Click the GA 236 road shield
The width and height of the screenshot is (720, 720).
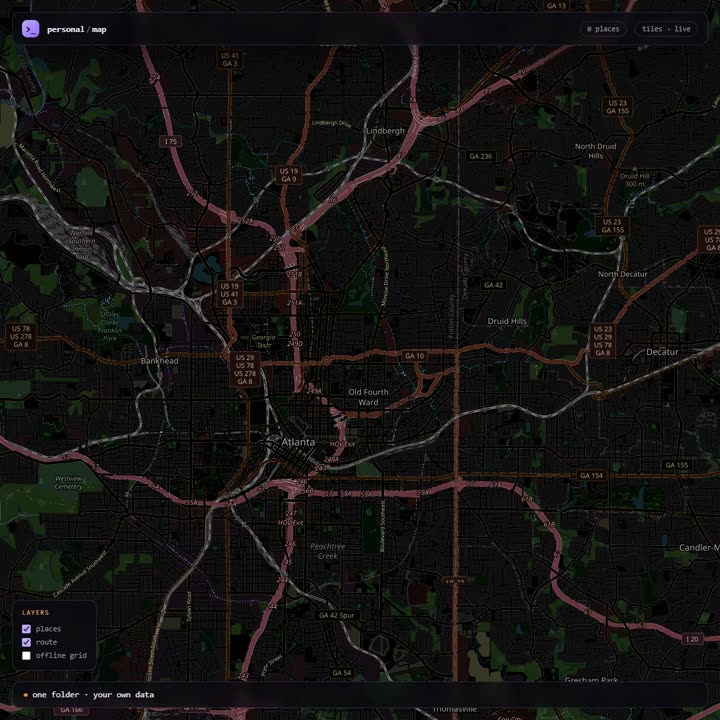pos(481,156)
